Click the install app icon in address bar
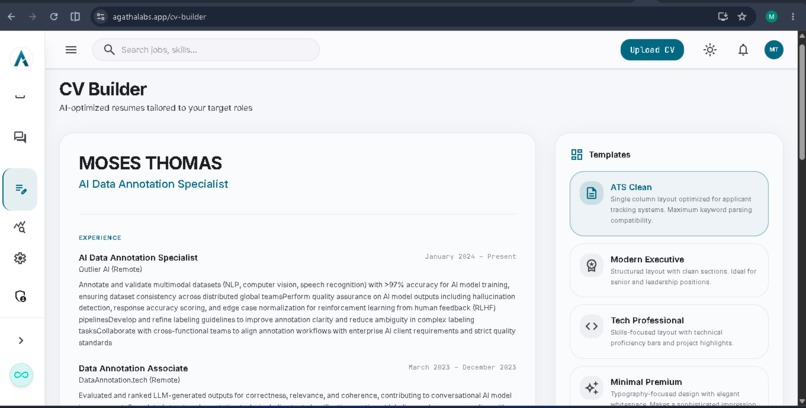 pyautogui.click(x=723, y=16)
